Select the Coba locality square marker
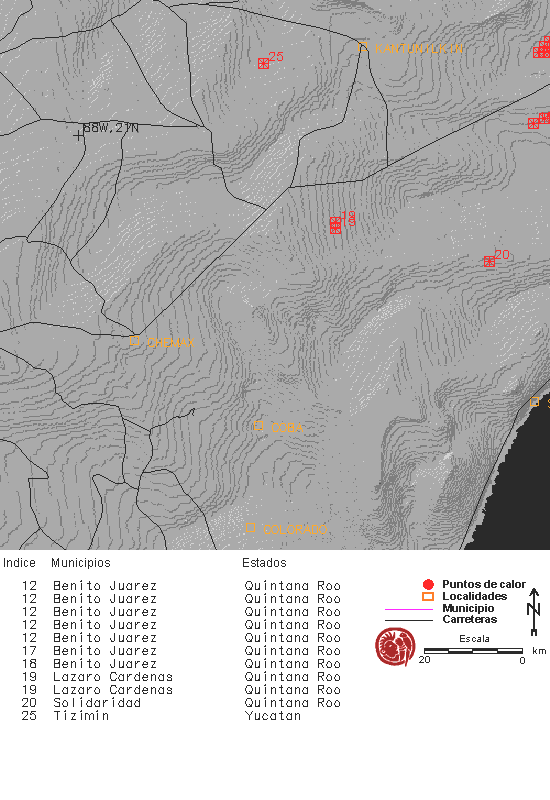 [259, 426]
